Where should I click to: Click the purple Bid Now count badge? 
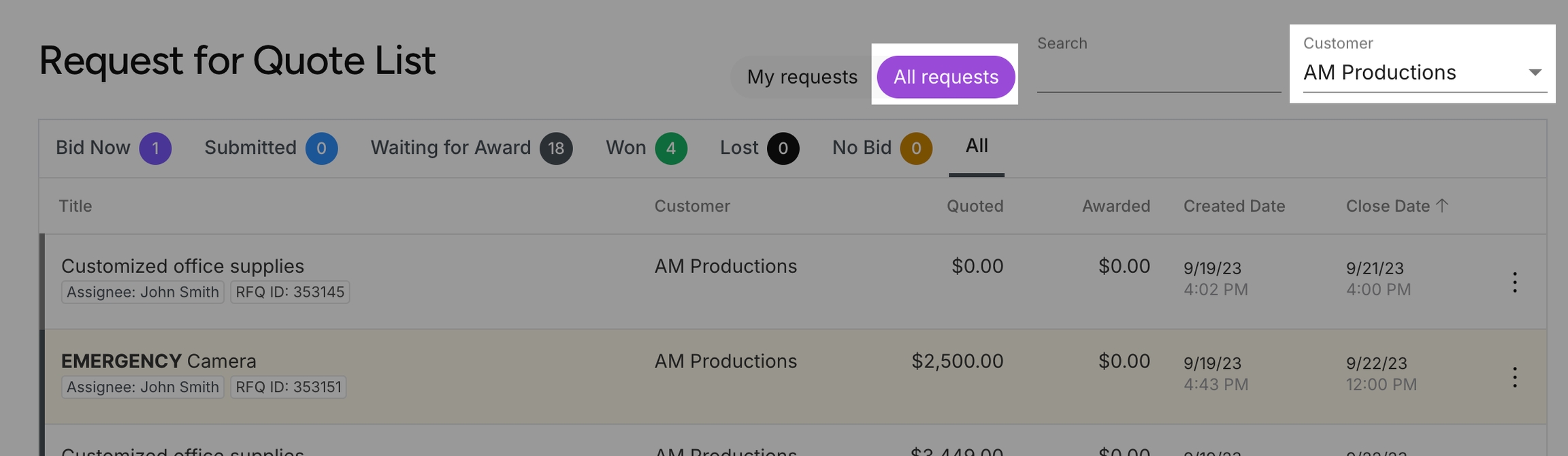[155, 148]
